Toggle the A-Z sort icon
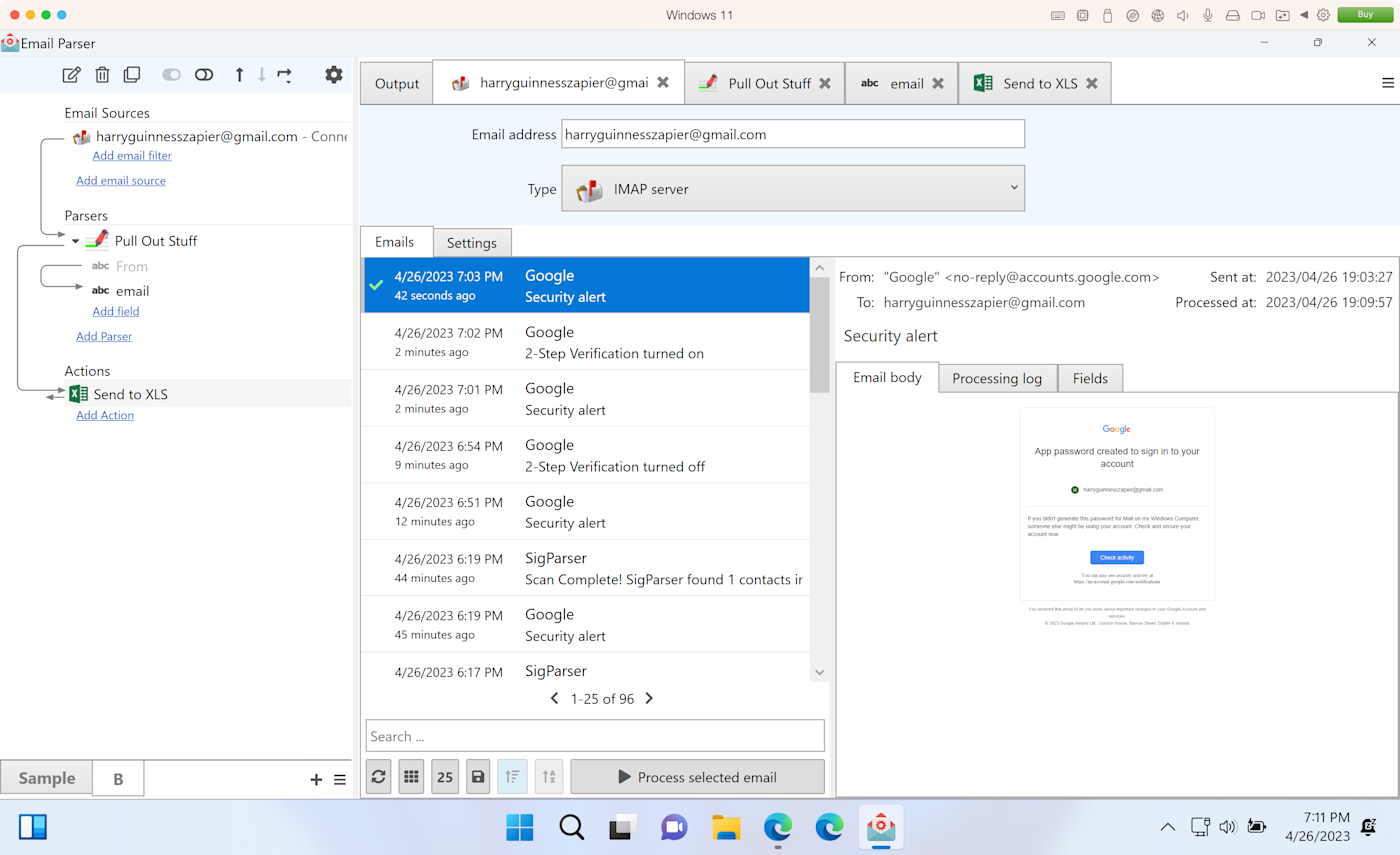 coord(549,777)
